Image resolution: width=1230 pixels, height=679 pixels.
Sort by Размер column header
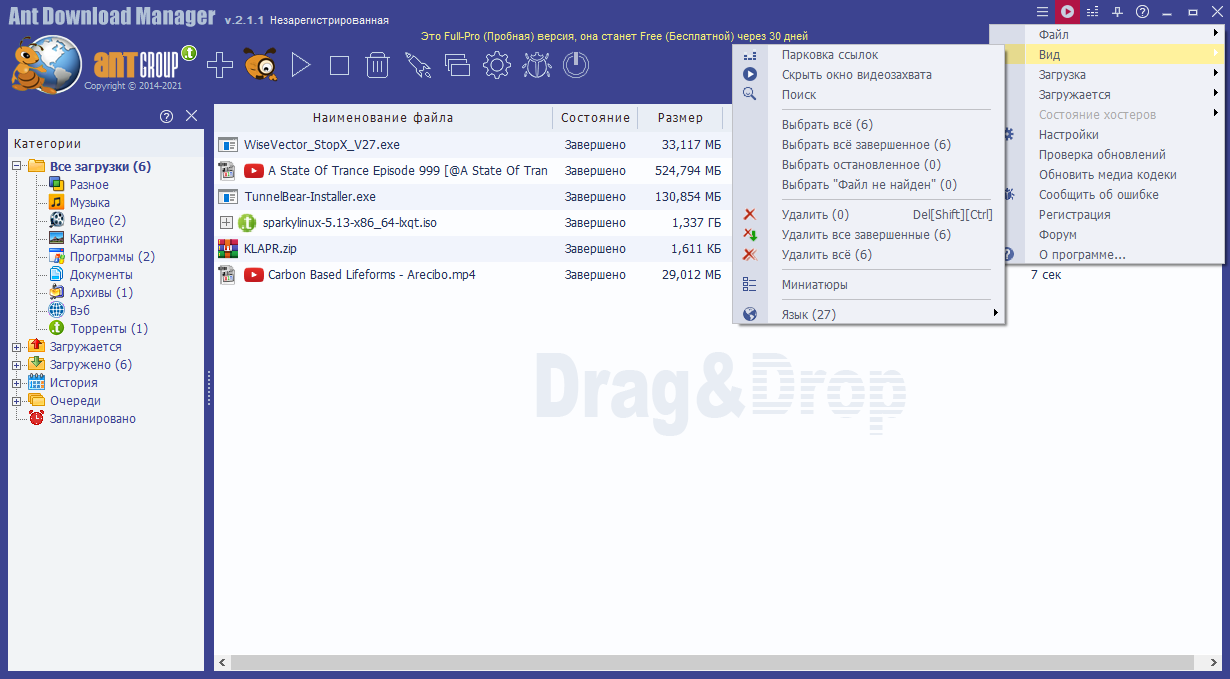680,117
